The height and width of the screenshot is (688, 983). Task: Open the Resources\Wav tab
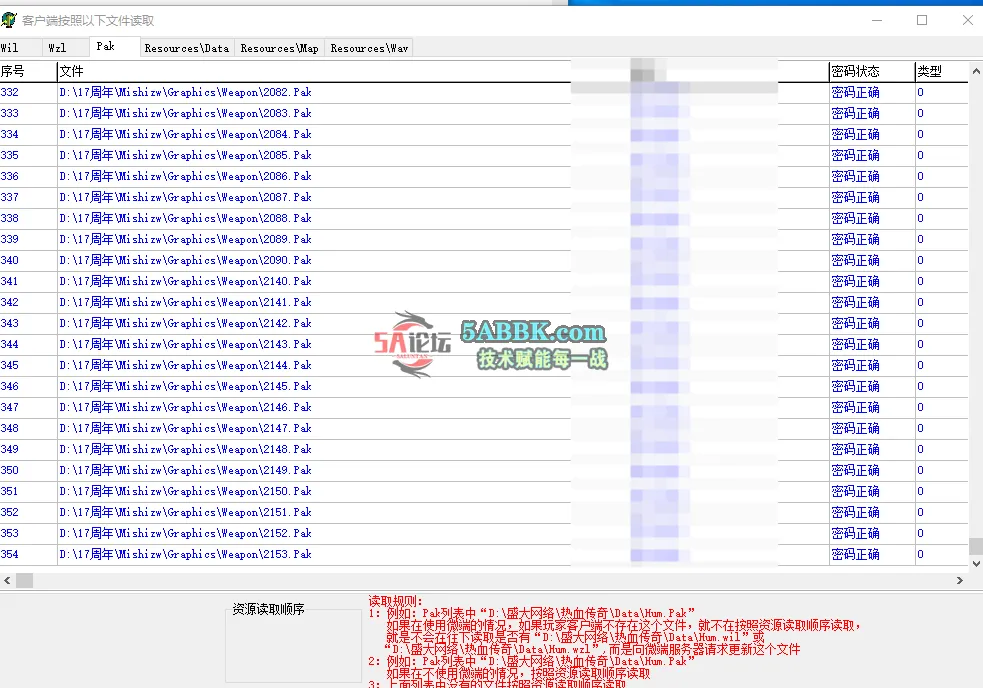click(x=369, y=48)
